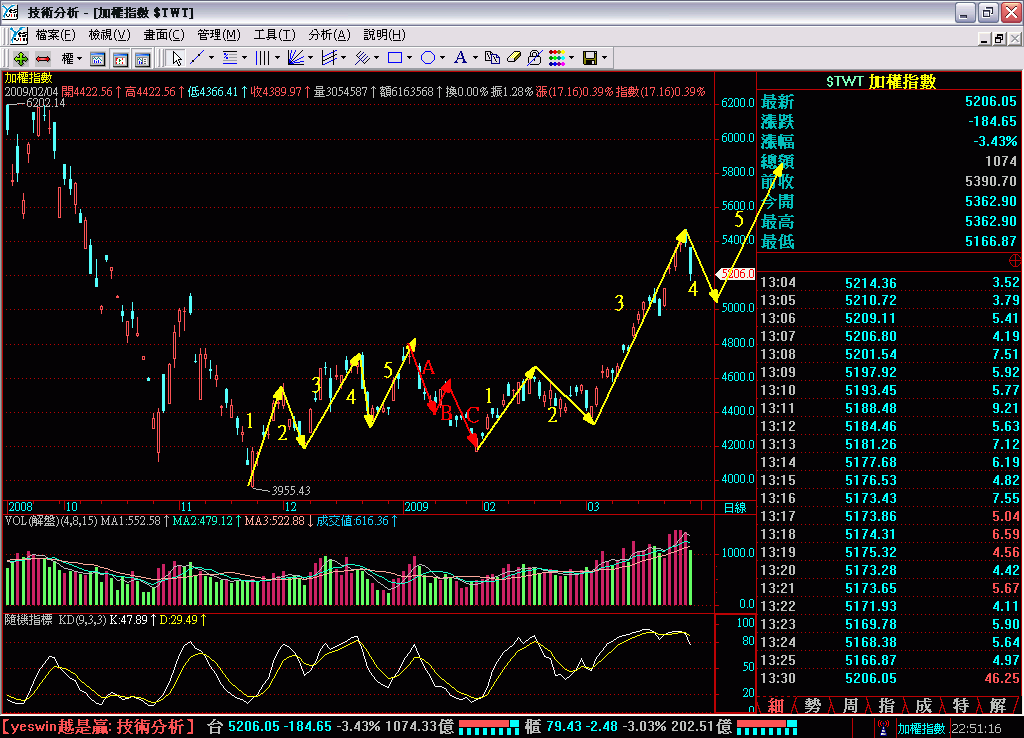Expand the trend line tool dropdown arrow
Image resolution: width=1024 pixels, height=738 pixels.
(x=211, y=58)
